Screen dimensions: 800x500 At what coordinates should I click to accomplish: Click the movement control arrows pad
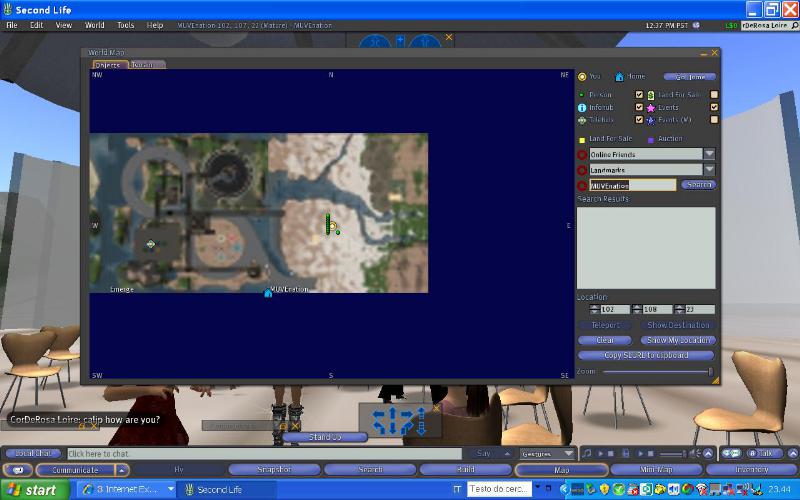(399, 420)
